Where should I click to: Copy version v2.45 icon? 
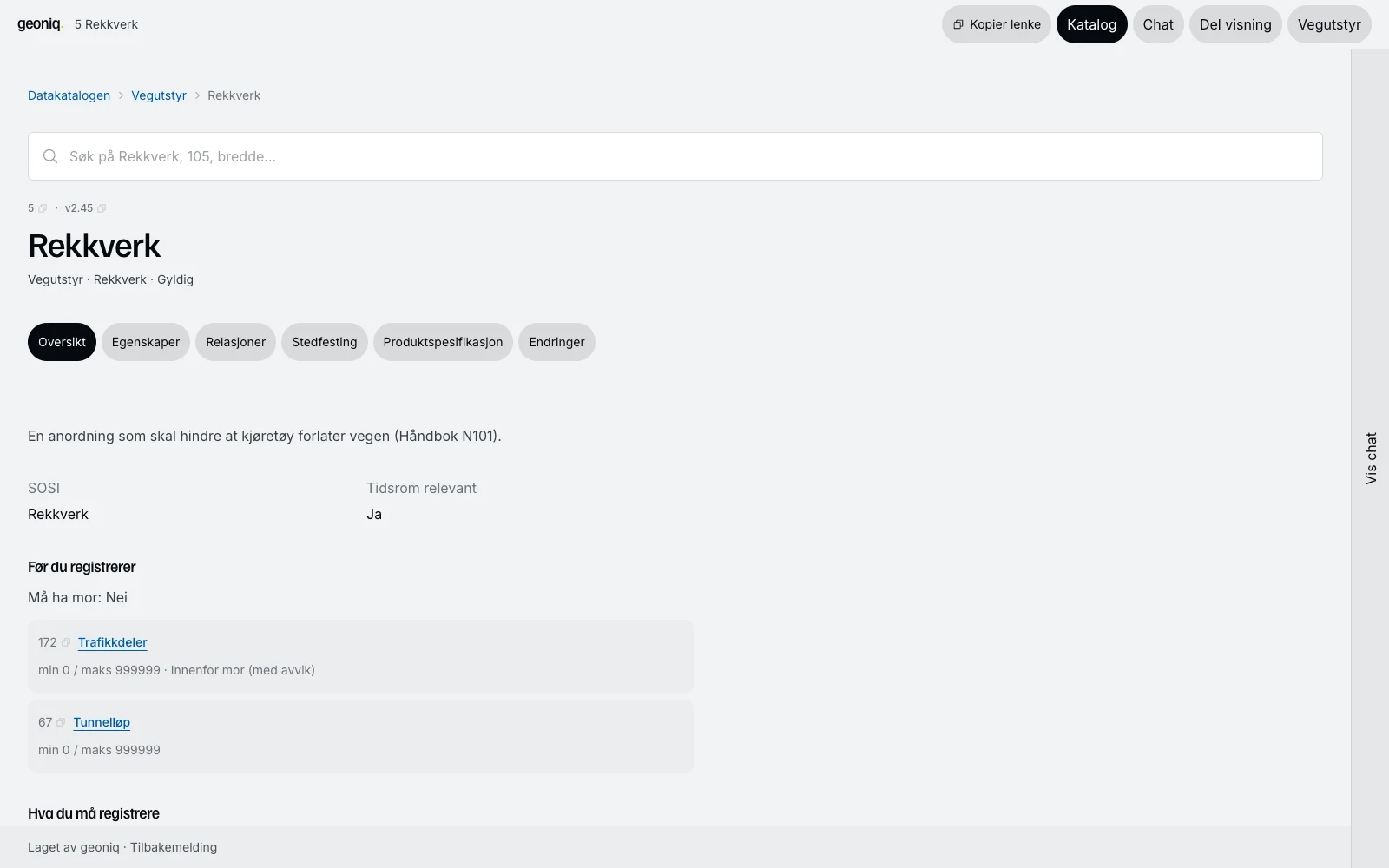[102, 208]
